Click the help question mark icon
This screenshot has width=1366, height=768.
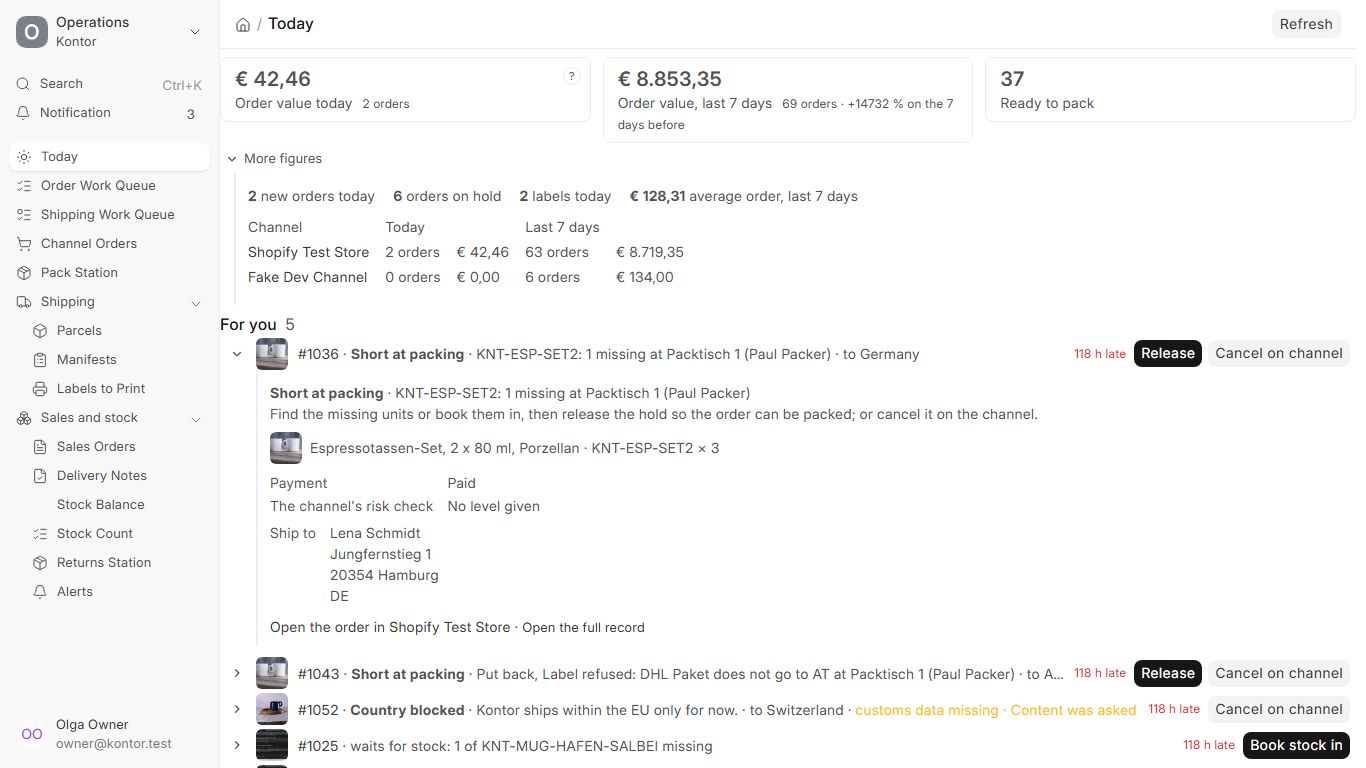coord(572,76)
